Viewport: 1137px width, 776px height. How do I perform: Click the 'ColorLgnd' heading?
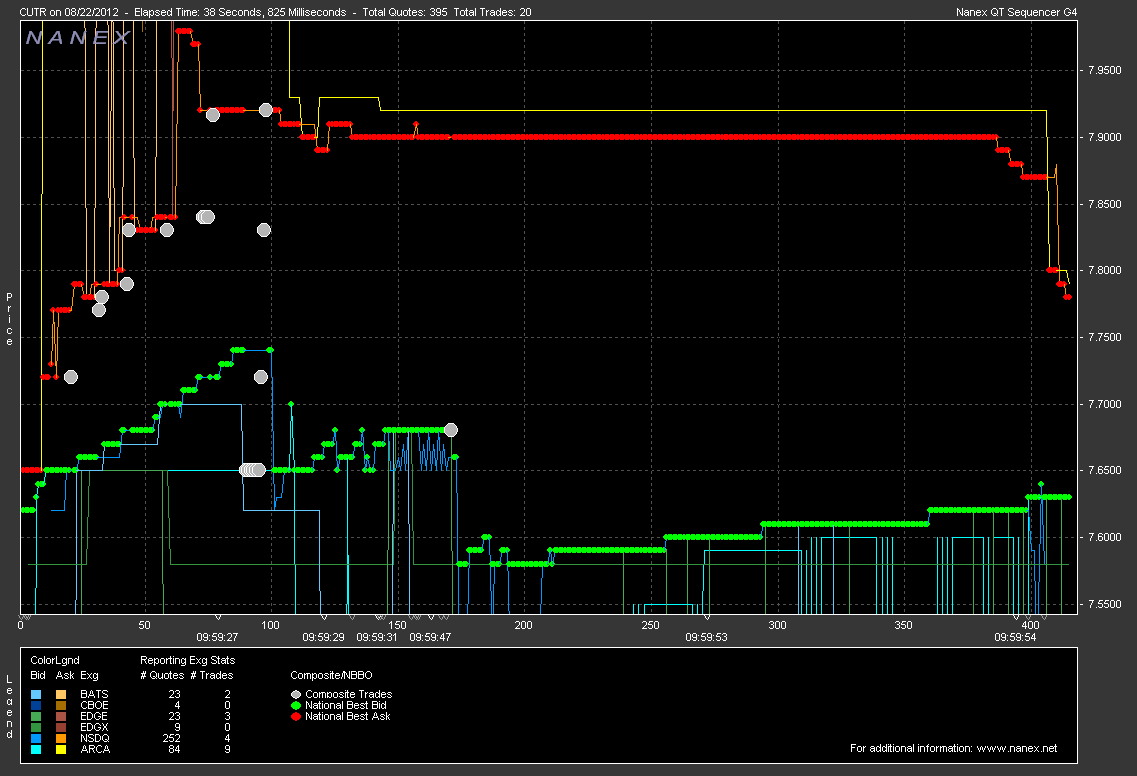(55, 661)
